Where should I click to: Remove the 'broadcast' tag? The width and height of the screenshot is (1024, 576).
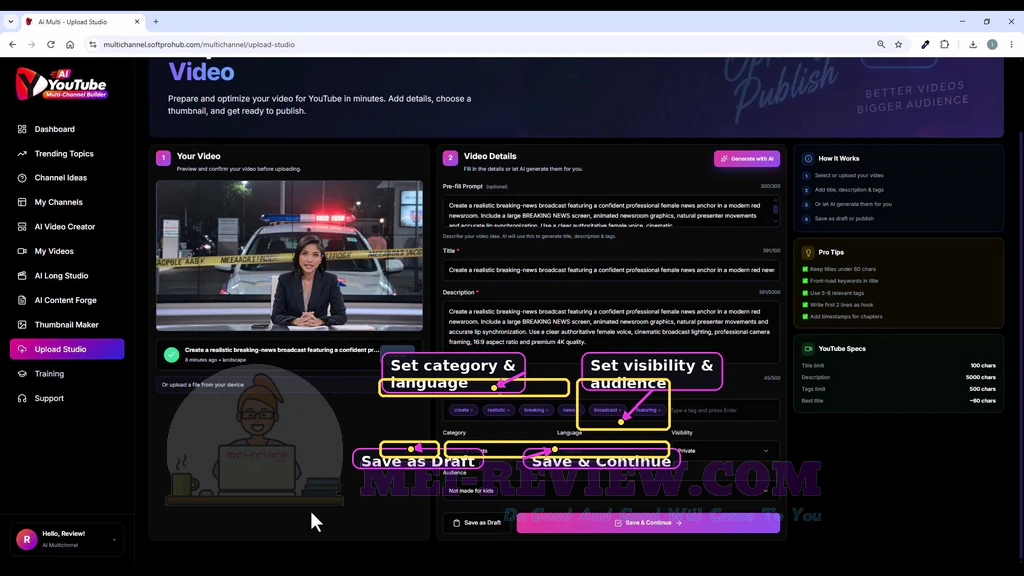coord(618,410)
